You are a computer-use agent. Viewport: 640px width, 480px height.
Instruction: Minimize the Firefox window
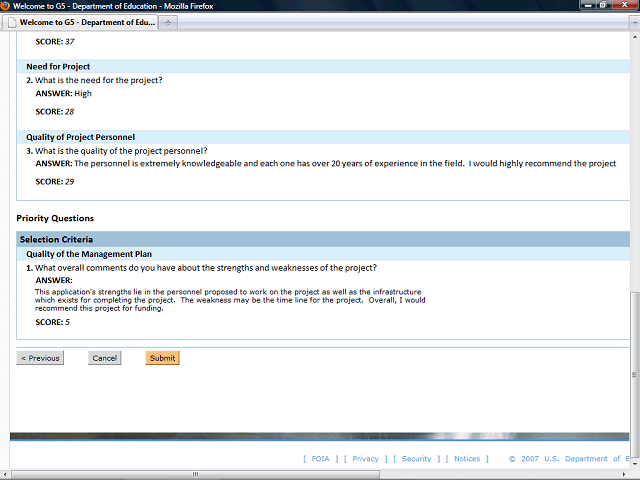588,5
